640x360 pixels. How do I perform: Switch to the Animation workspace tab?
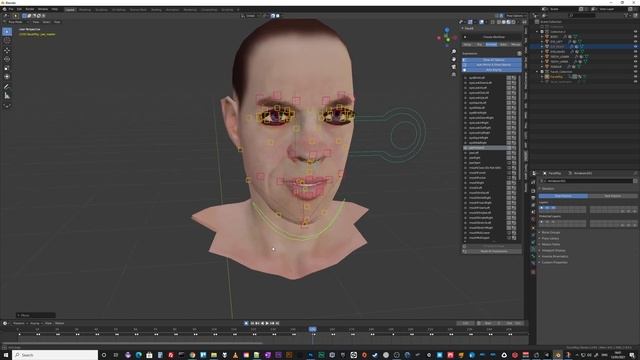click(173, 9)
